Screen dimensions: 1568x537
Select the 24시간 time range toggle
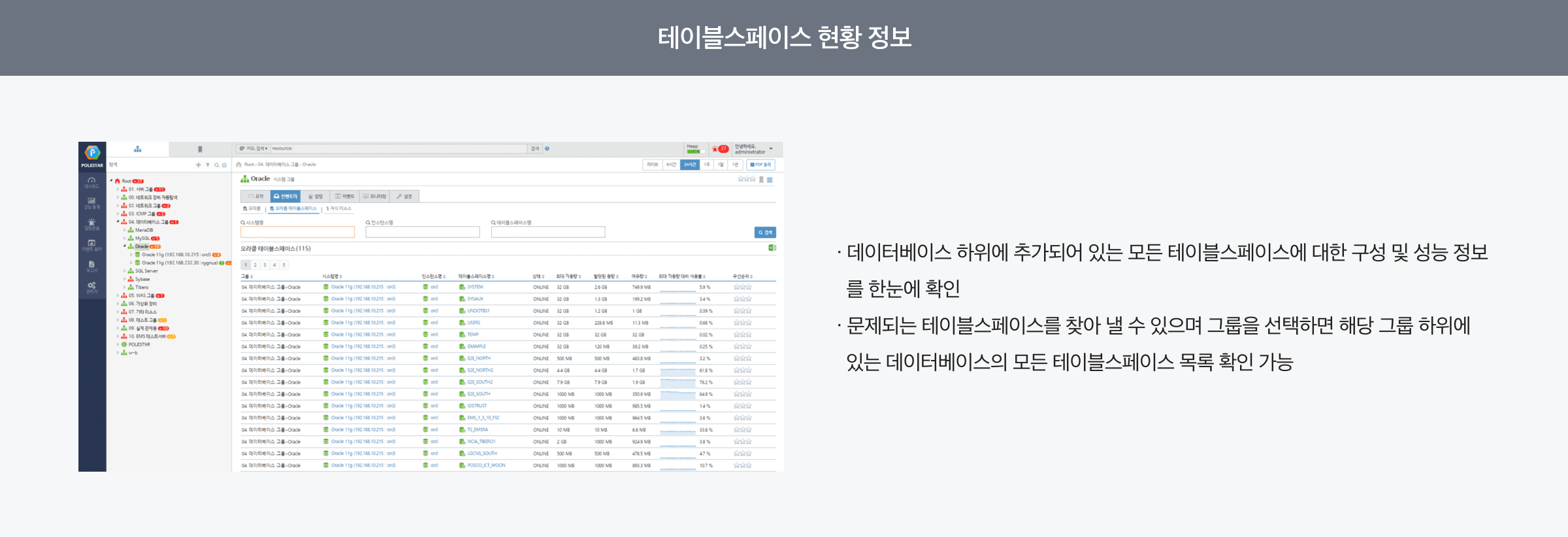coord(689,165)
